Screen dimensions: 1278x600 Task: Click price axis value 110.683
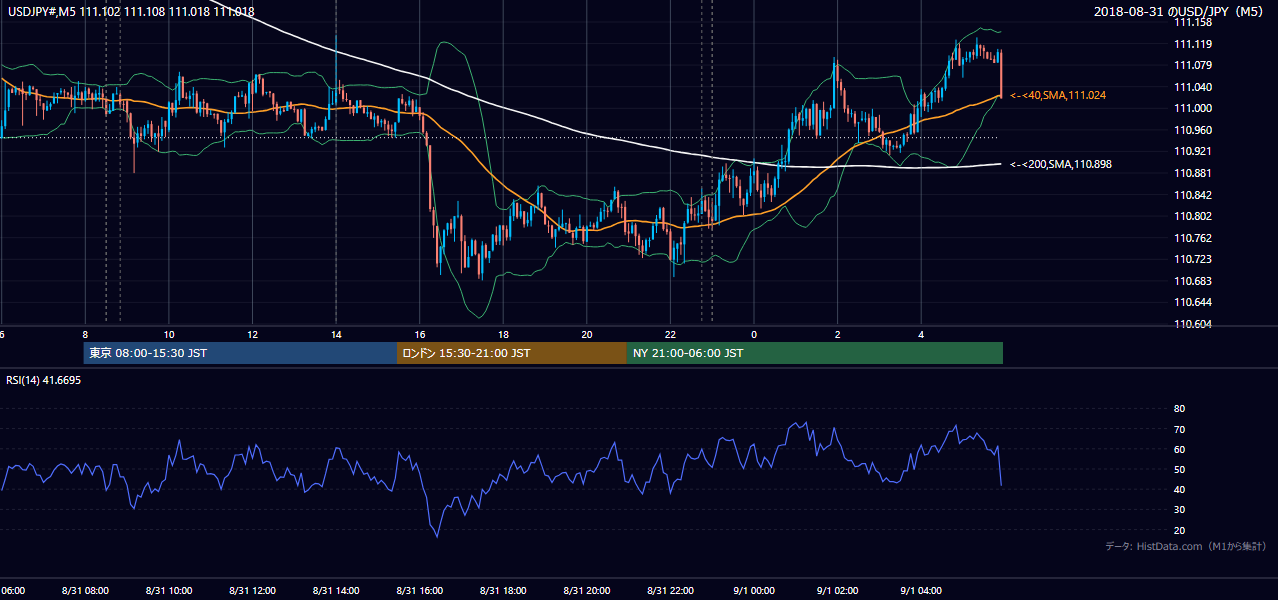(x=1192, y=281)
